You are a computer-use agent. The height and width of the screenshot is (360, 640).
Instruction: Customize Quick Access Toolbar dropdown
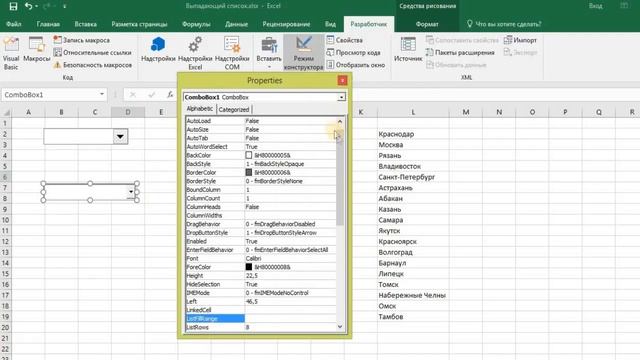point(64,6)
